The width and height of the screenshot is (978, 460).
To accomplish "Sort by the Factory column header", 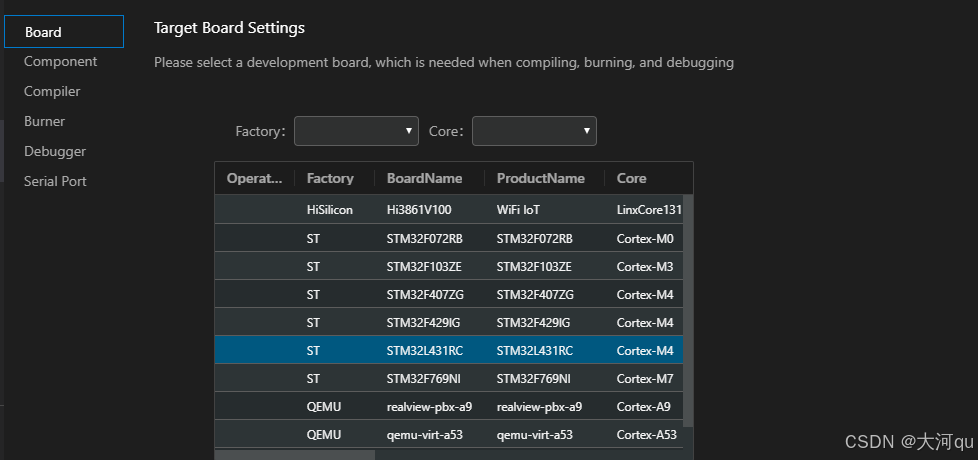I will point(330,178).
